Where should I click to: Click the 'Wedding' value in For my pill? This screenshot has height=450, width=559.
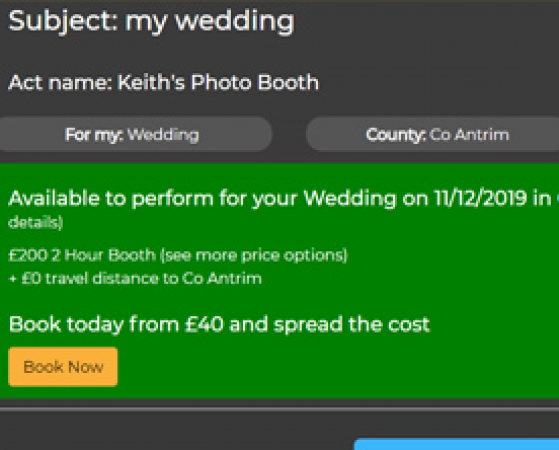(x=163, y=135)
